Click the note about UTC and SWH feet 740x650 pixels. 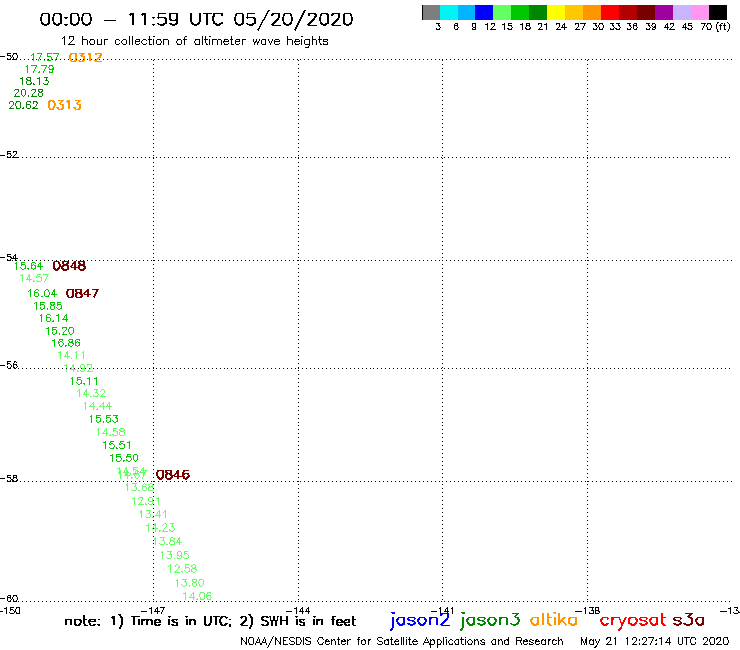210,621
